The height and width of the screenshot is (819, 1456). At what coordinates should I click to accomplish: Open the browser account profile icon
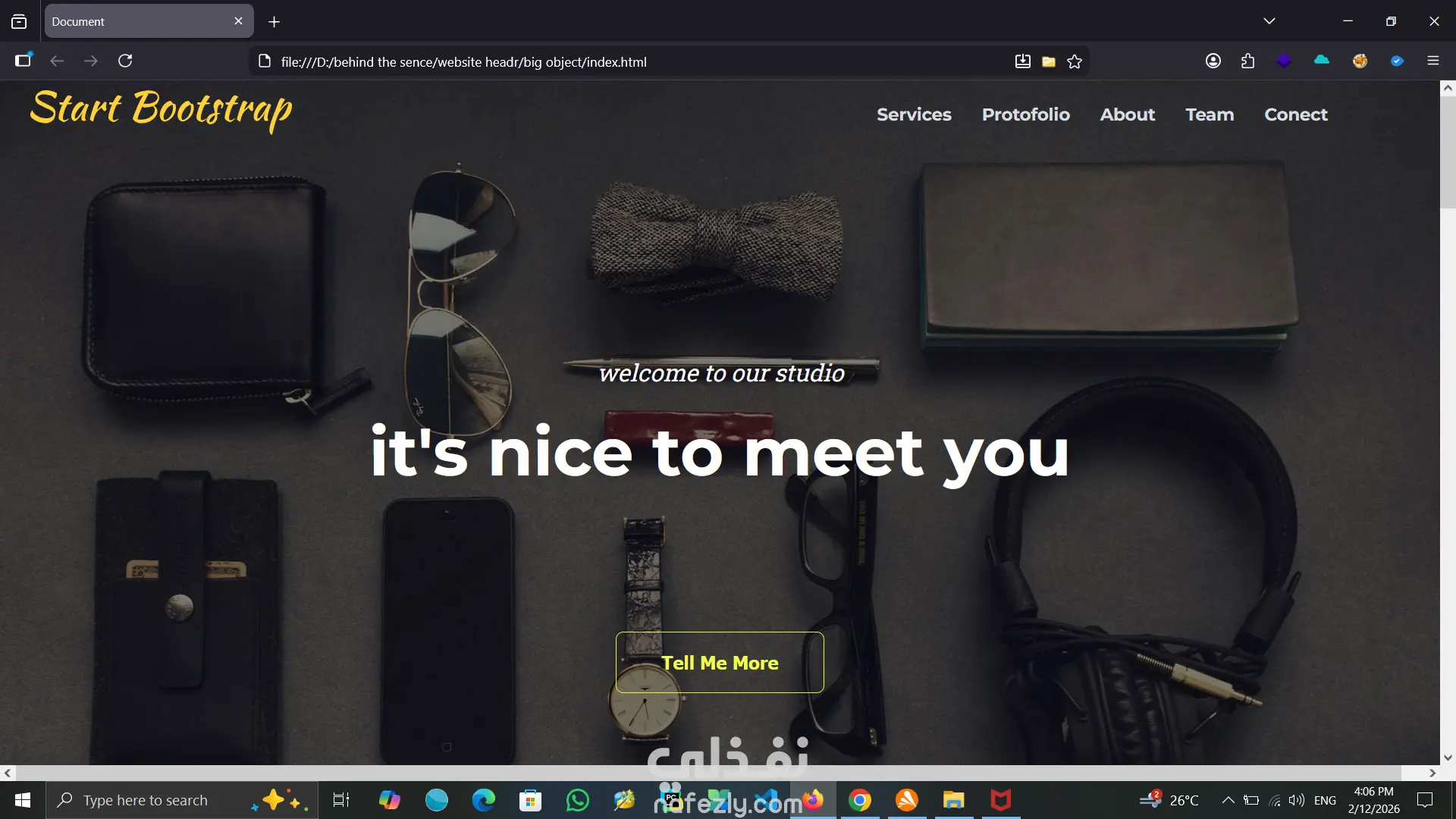click(1213, 61)
